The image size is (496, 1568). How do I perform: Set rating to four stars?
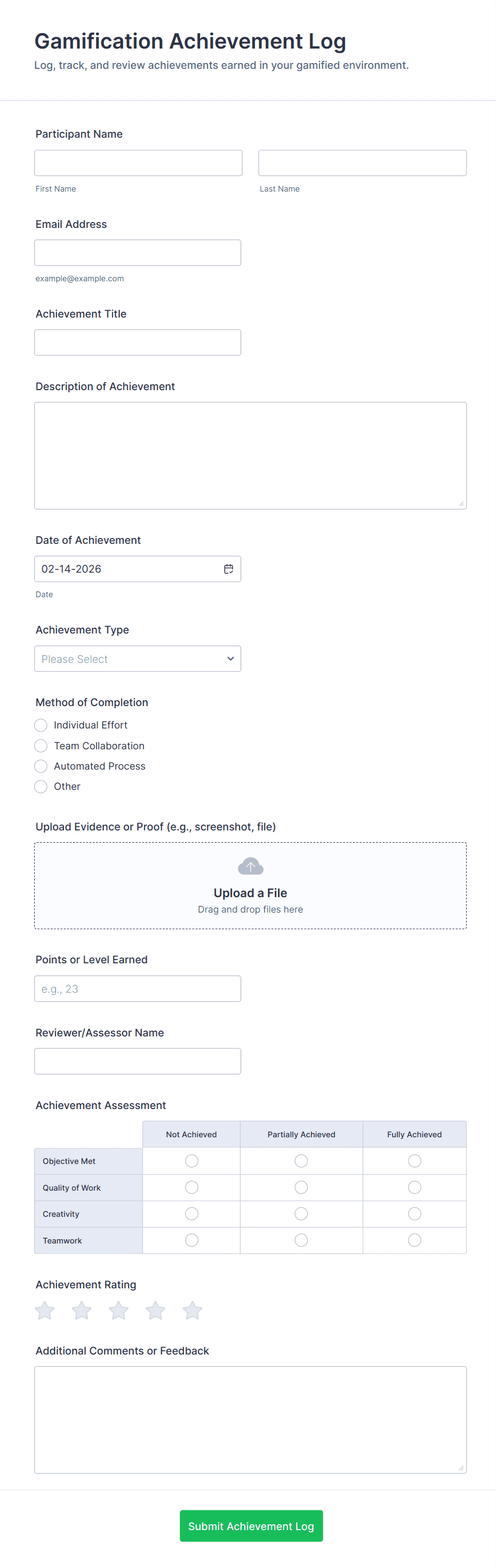pyautogui.click(x=155, y=1310)
